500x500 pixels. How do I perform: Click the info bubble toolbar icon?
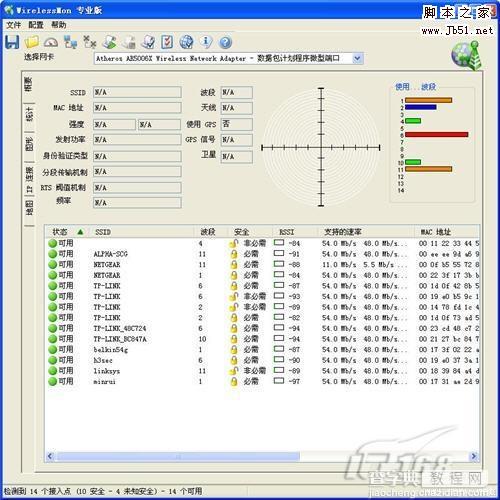click(206, 42)
